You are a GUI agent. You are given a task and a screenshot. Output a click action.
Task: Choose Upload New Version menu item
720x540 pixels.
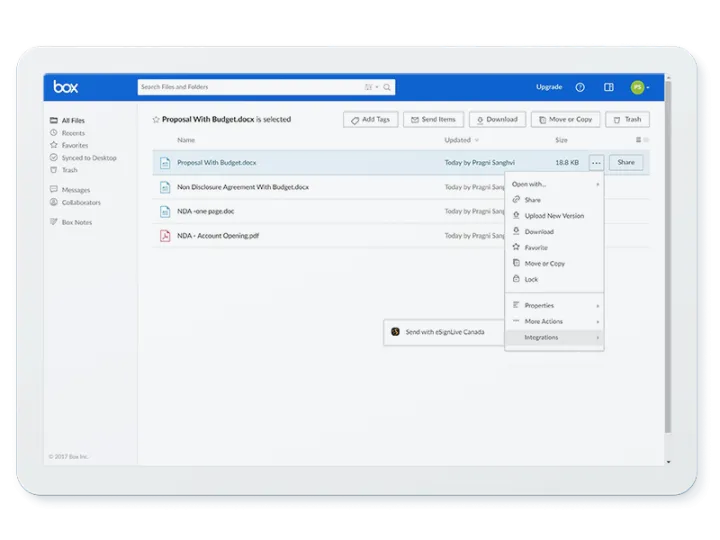tap(554, 216)
